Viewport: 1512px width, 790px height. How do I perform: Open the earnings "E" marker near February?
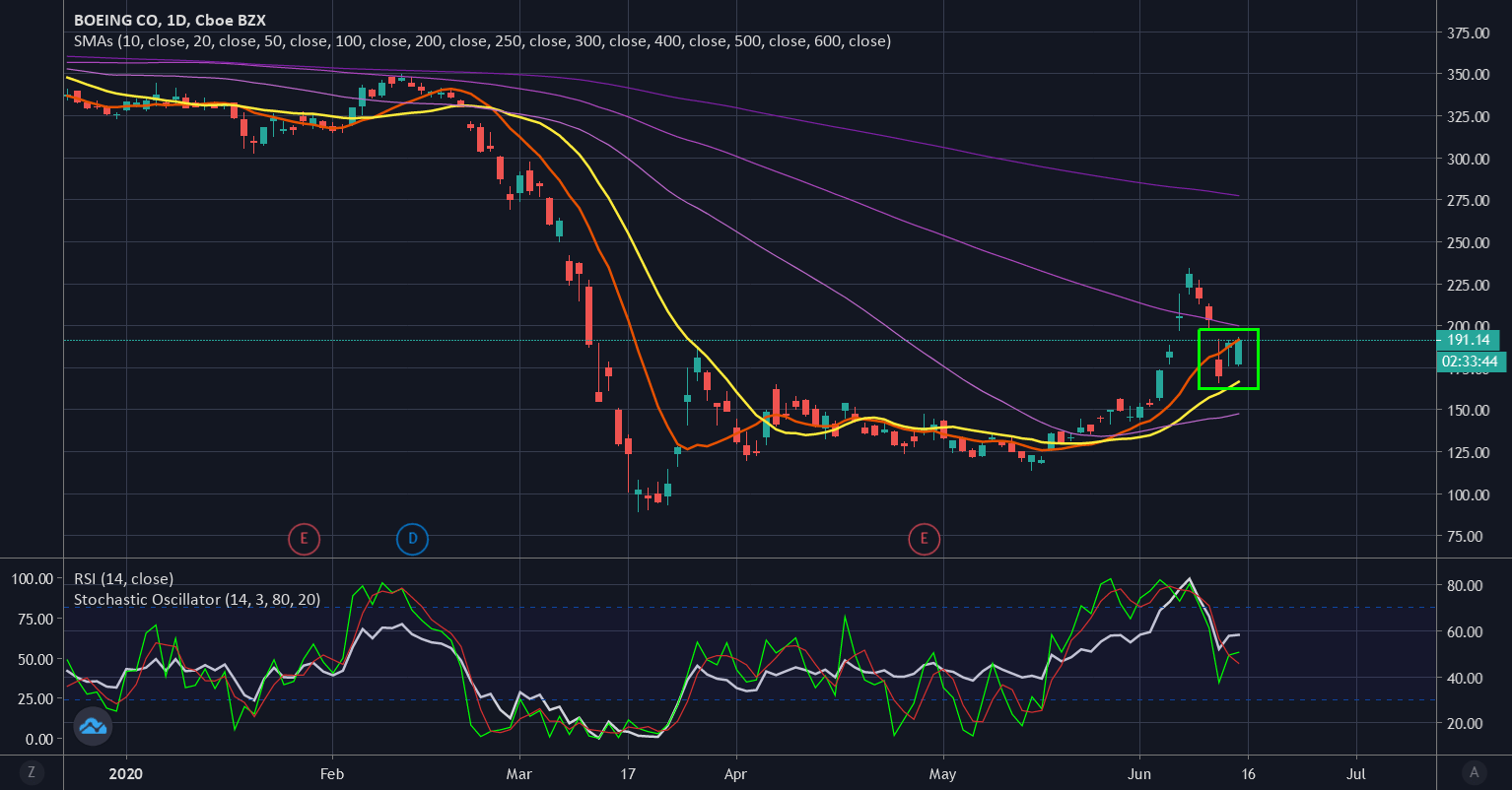pos(304,539)
